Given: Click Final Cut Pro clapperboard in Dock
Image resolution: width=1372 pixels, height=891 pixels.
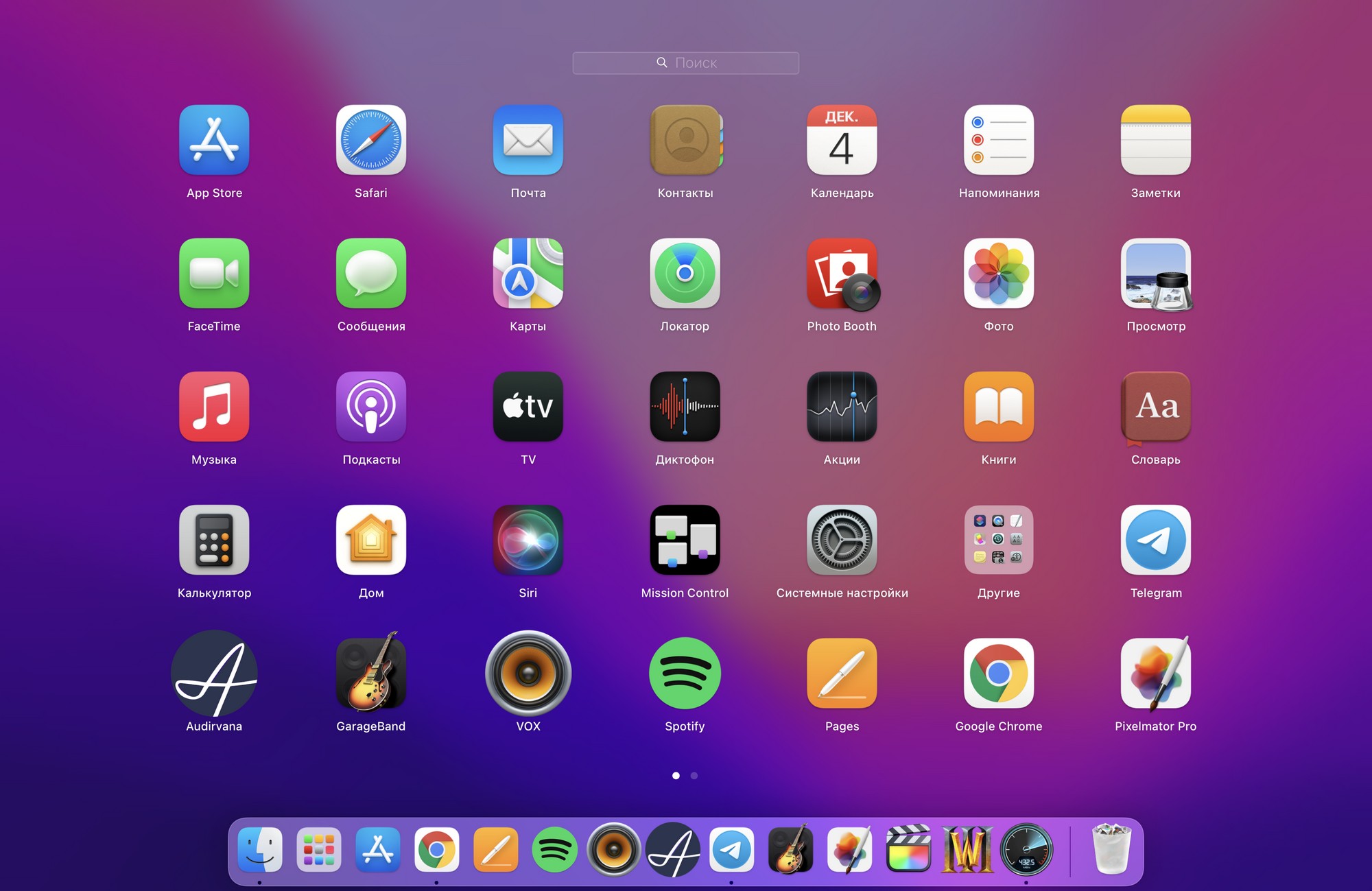Looking at the screenshot, I should pyautogui.click(x=908, y=850).
